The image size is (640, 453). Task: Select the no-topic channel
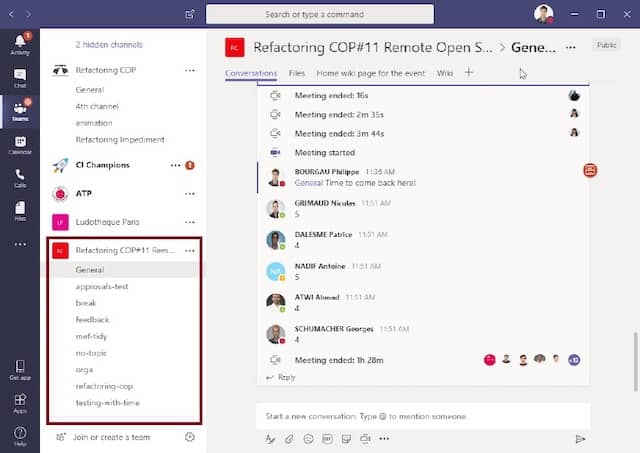[91, 353]
